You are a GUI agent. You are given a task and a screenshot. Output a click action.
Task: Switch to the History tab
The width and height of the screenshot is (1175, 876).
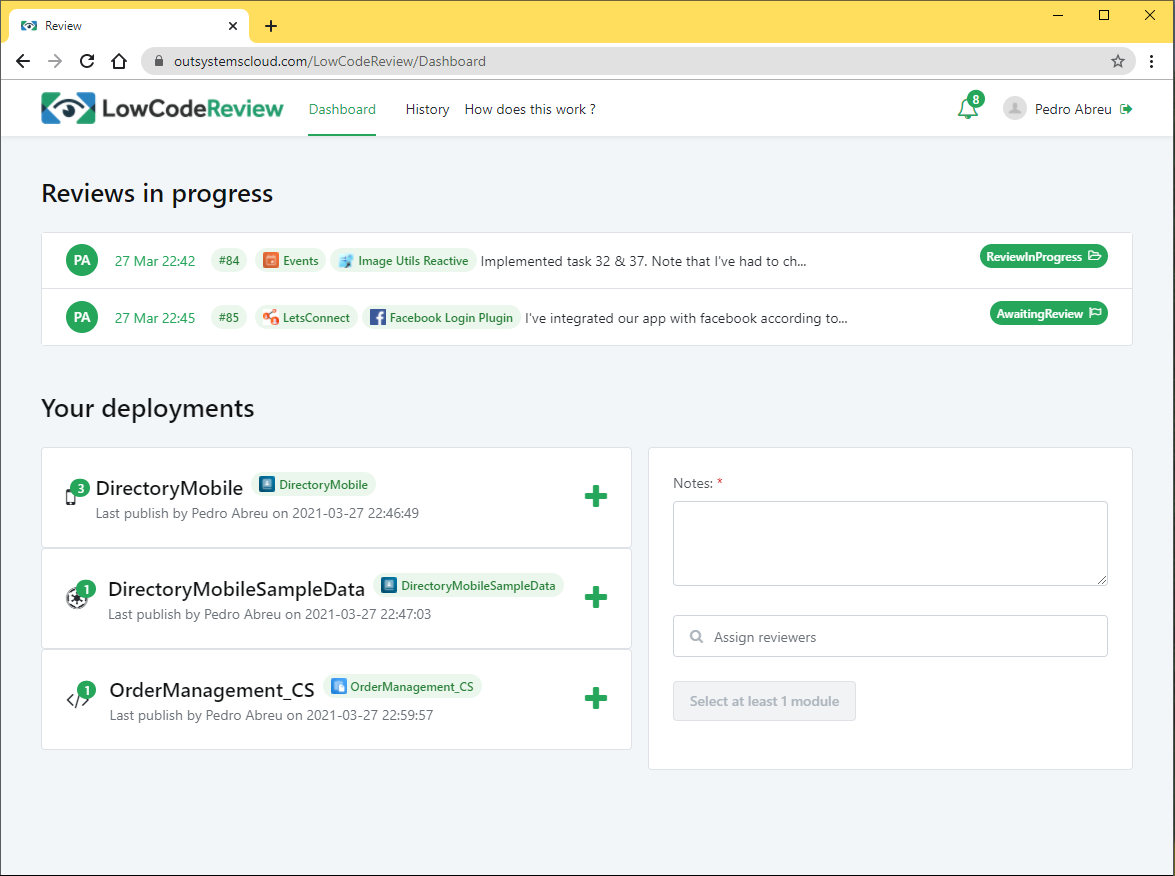tap(427, 109)
